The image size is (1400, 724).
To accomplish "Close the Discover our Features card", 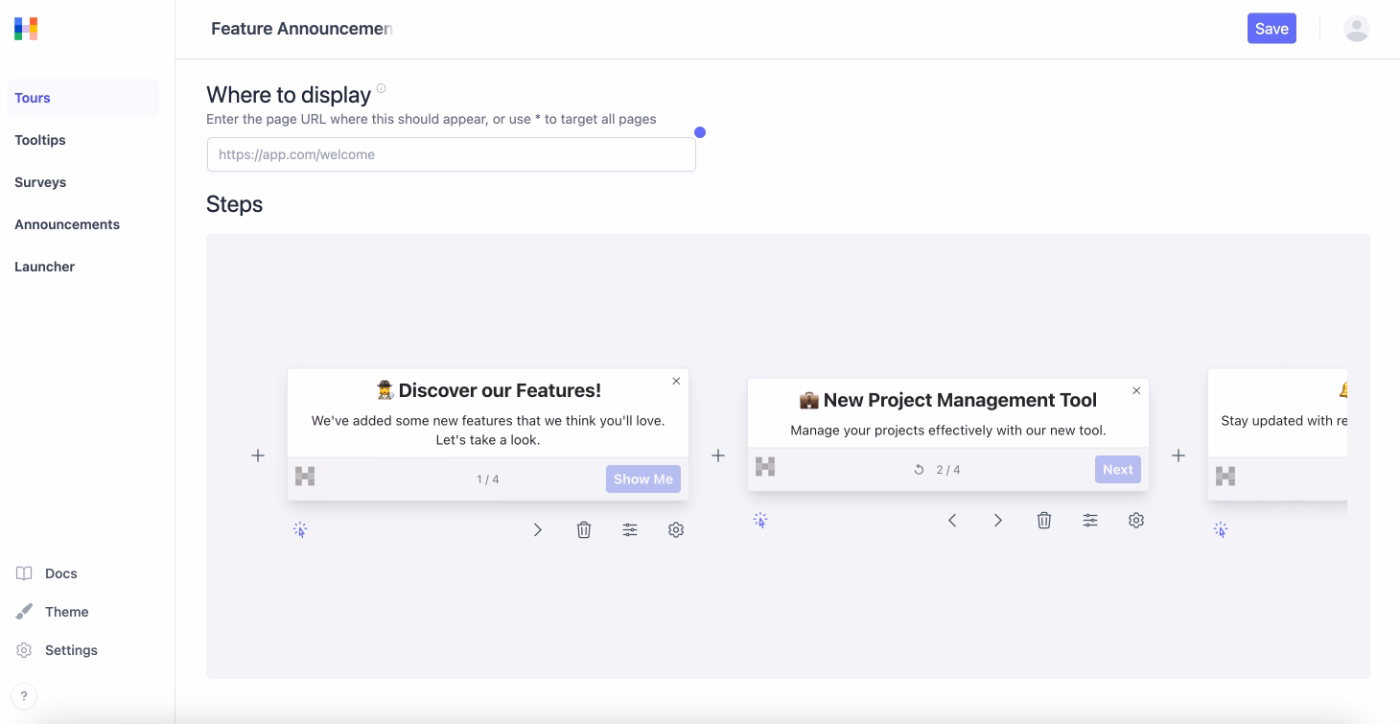I will point(676,381).
